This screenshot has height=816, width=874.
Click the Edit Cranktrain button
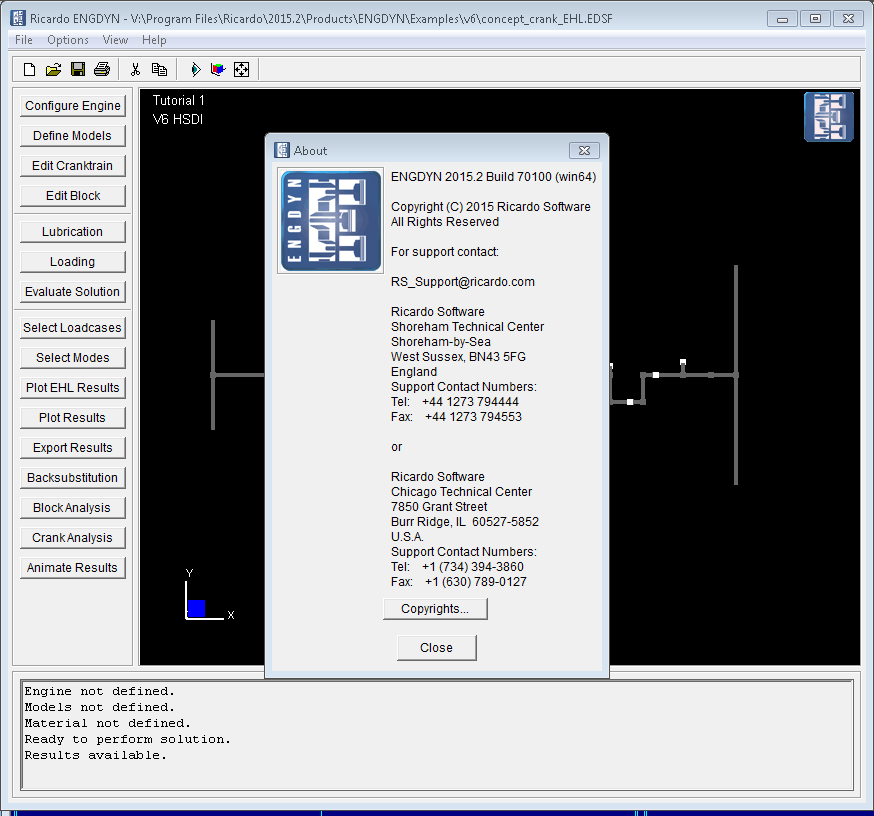click(x=73, y=166)
